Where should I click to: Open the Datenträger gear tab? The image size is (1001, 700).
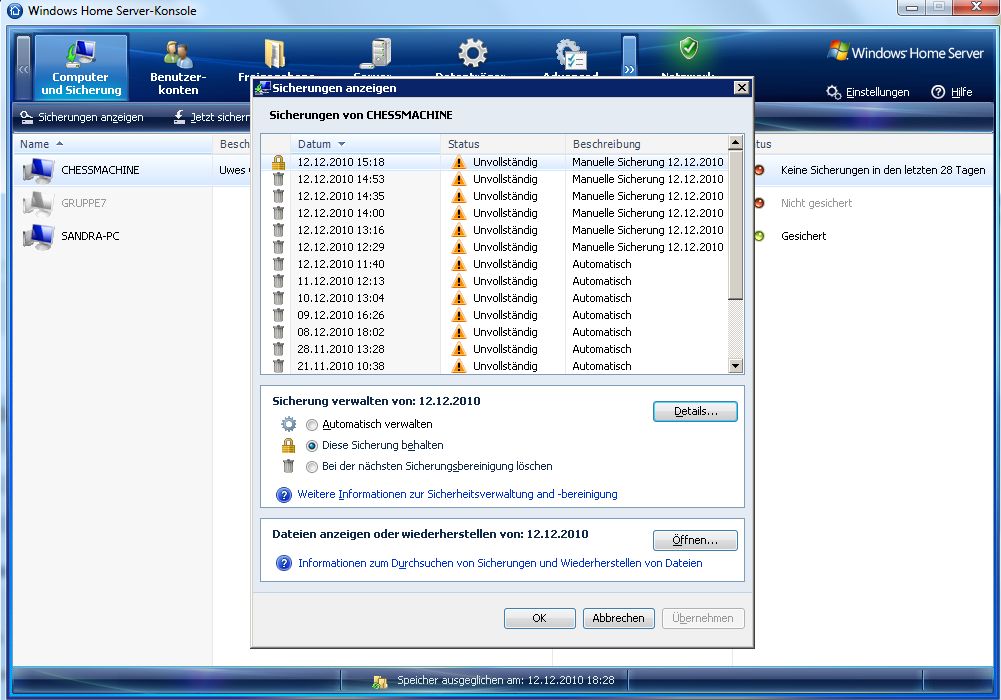coord(472,56)
